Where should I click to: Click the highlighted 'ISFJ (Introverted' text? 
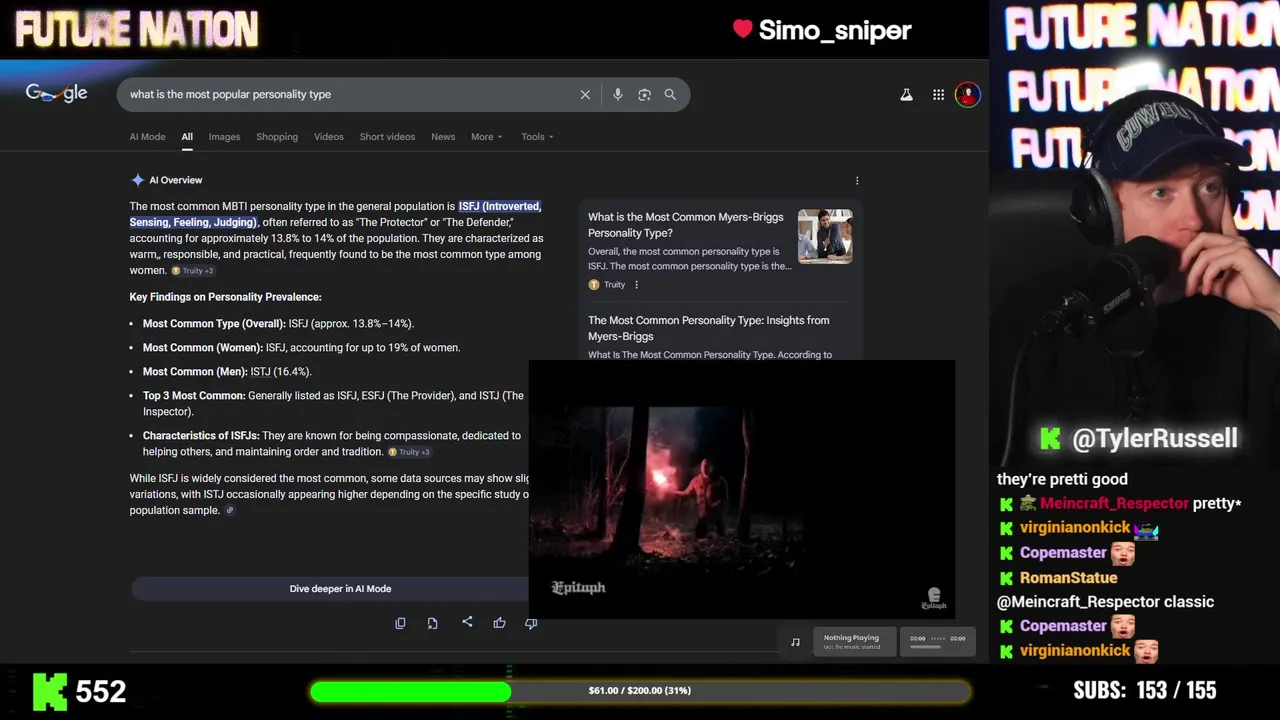coord(500,207)
